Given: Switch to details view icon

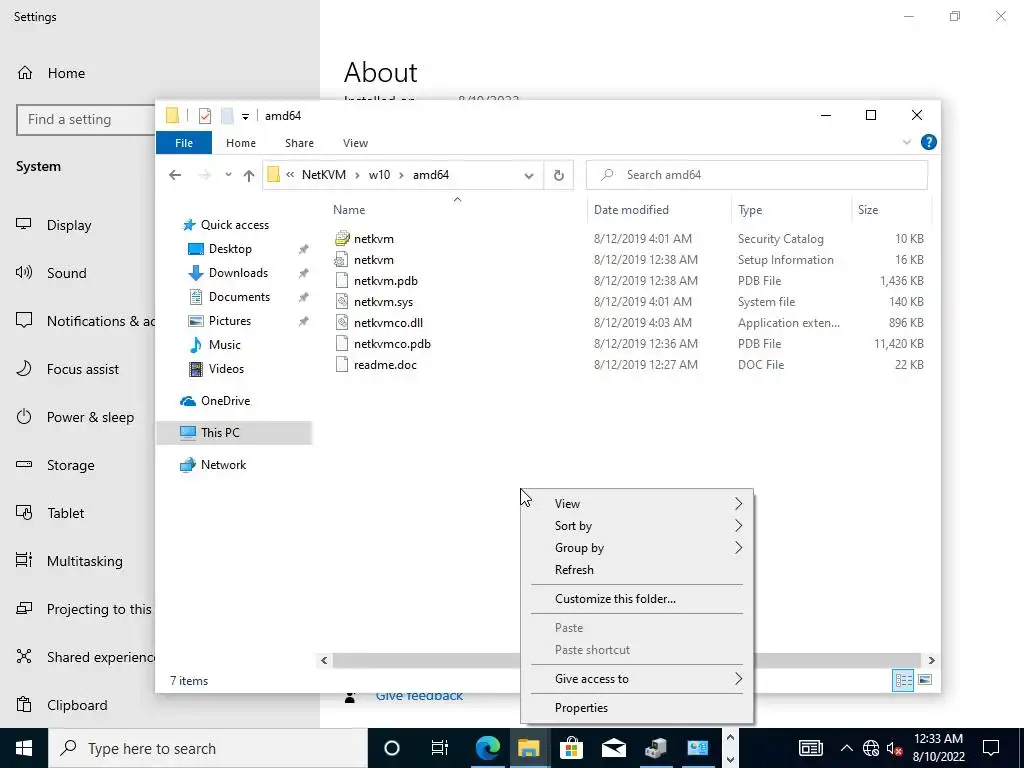Looking at the screenshot, I should tap(903, 680).
